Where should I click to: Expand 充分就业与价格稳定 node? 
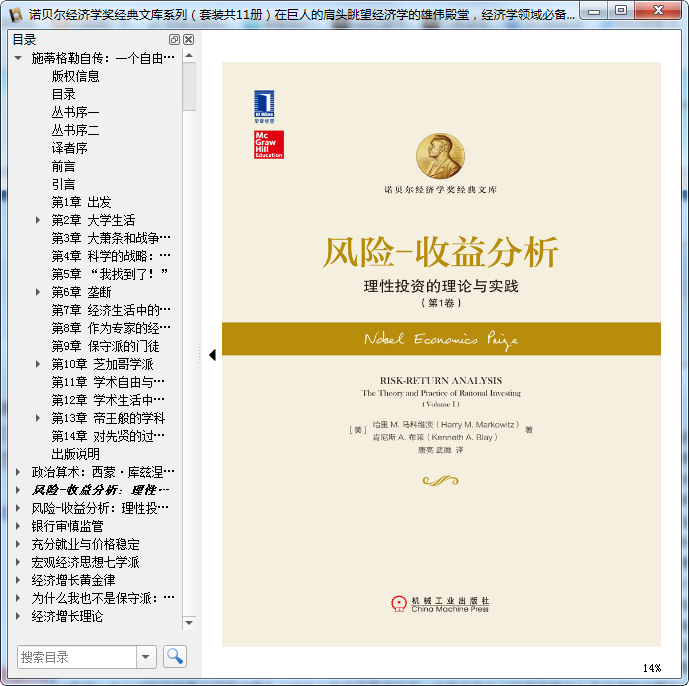point(18,544)
